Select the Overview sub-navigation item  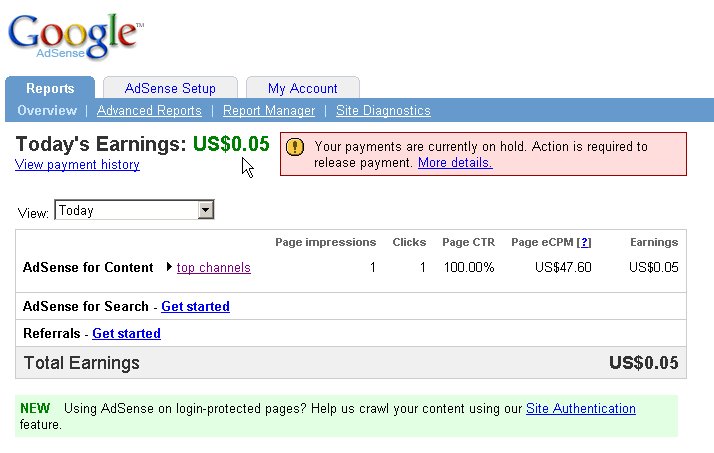click(x=47, y=111)
